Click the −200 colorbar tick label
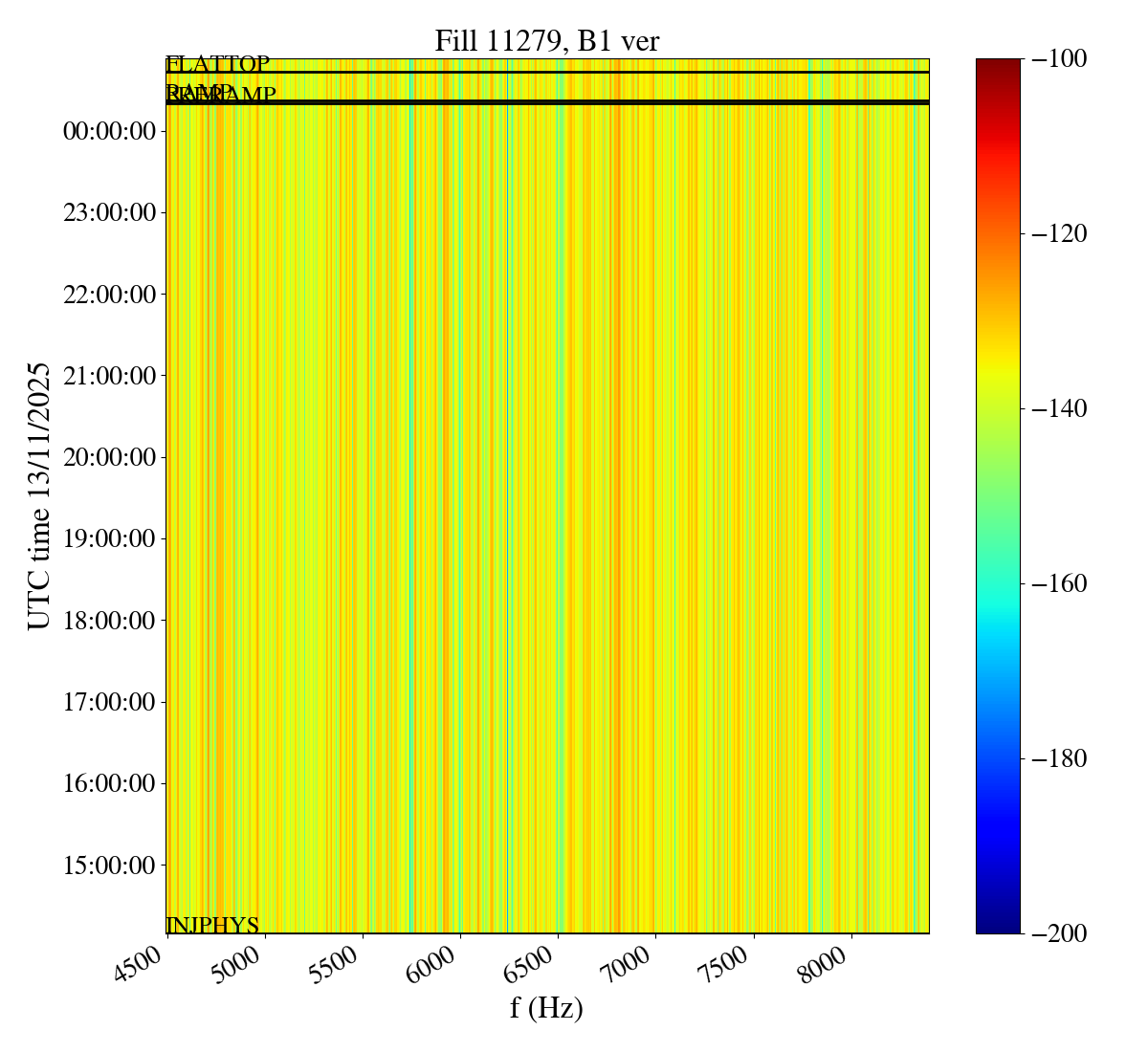 (1058, 933)
